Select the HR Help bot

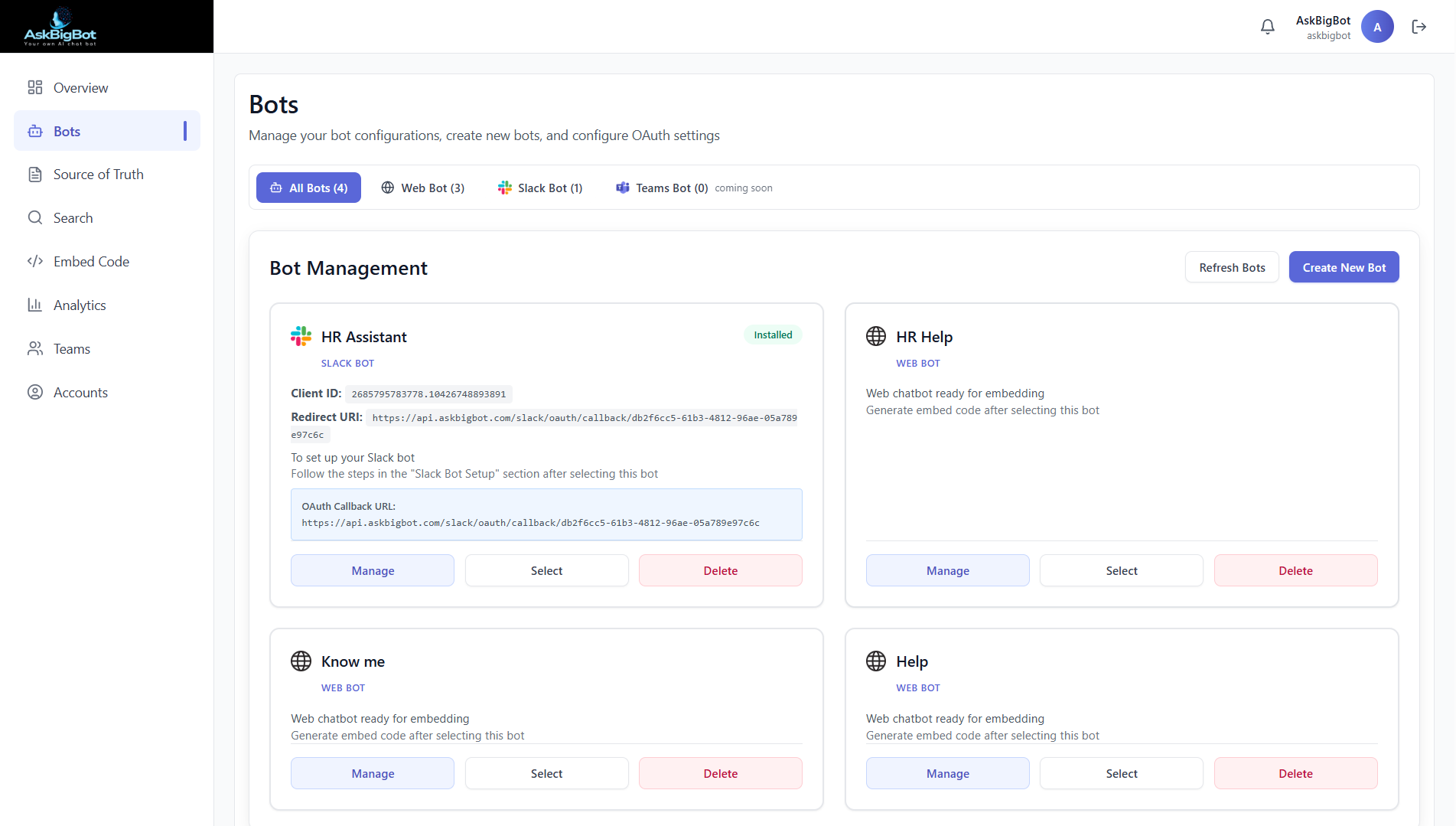1121,570
